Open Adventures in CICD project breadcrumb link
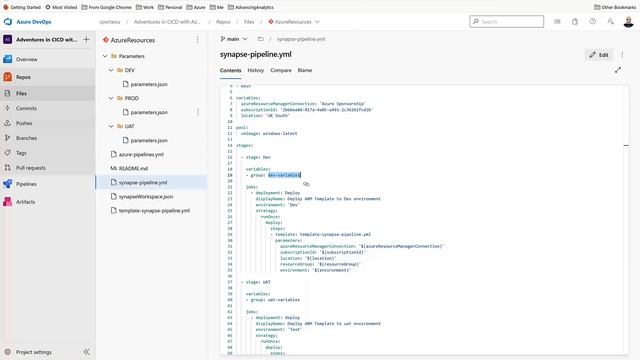640x360 pixels. pos(167,22)
